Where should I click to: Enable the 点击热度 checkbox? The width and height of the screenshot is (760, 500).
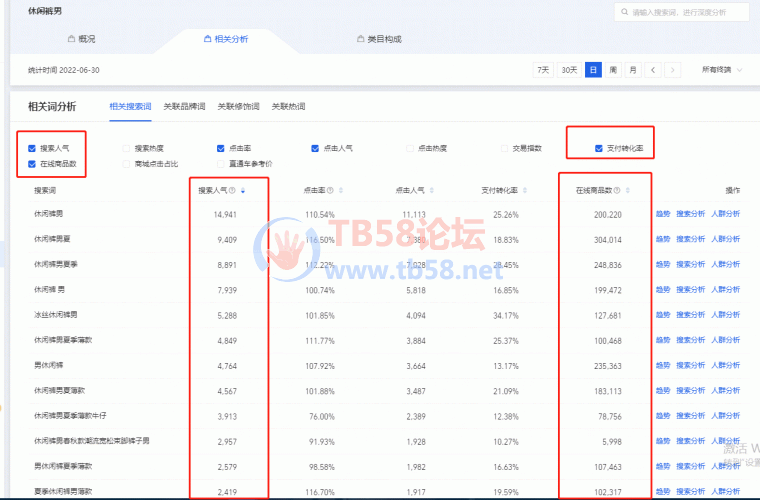coord(410,148)
